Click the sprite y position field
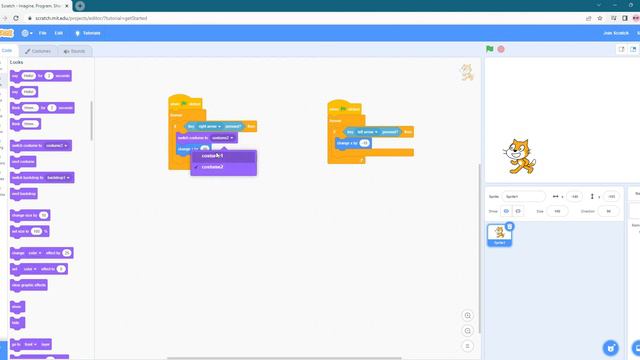 click(x=611, y=196)
